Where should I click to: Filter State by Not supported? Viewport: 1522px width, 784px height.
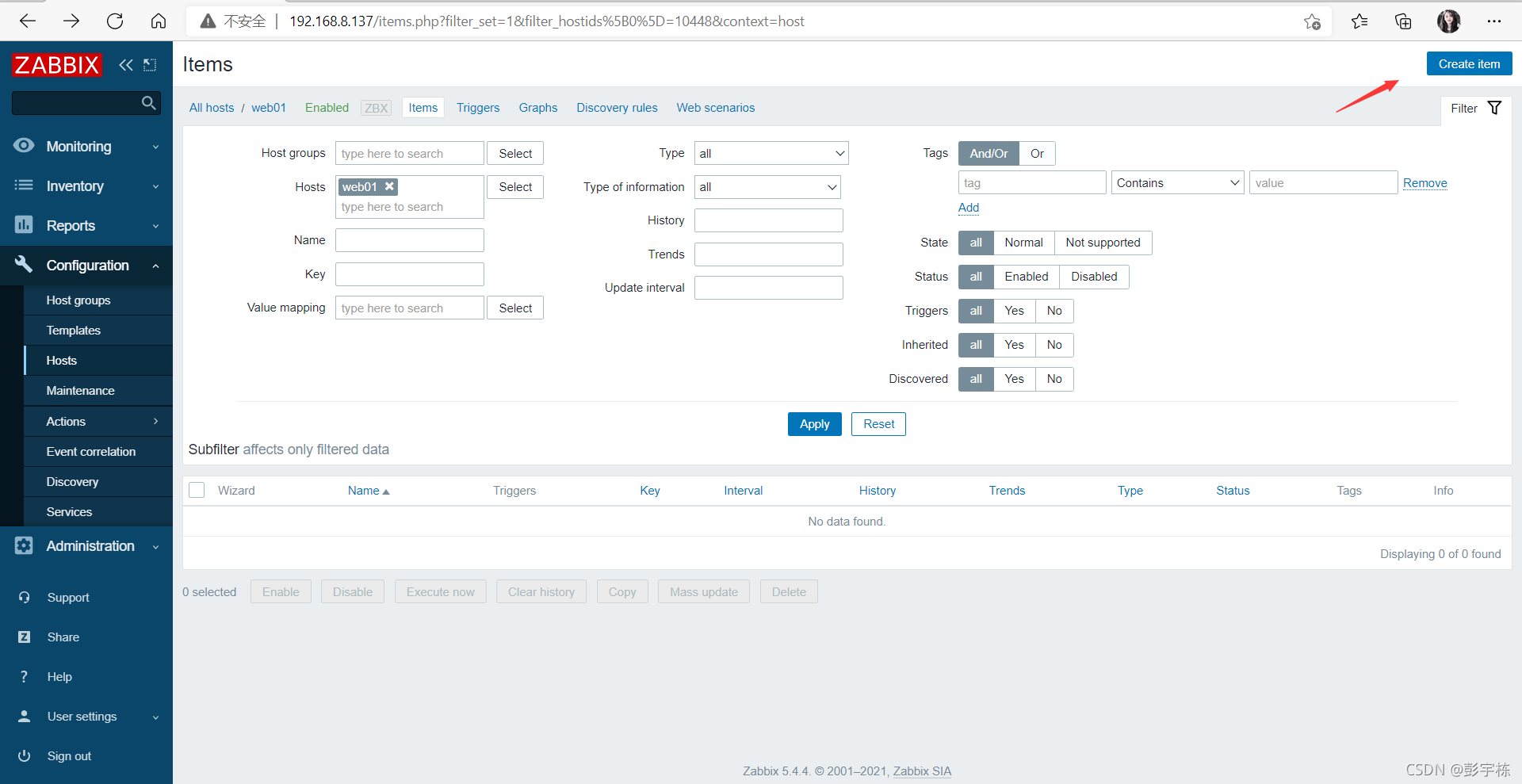click(1103, 243)
